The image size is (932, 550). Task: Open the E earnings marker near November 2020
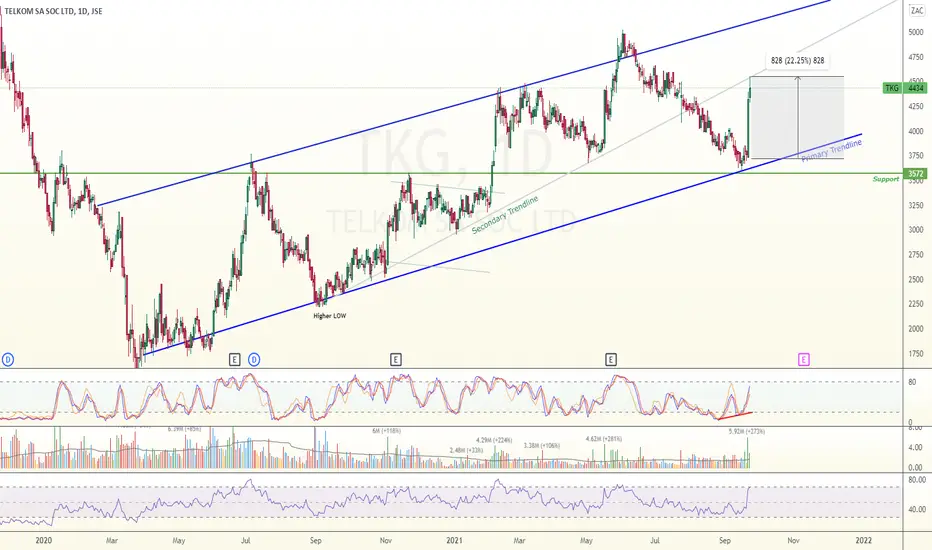pos(396,359)
